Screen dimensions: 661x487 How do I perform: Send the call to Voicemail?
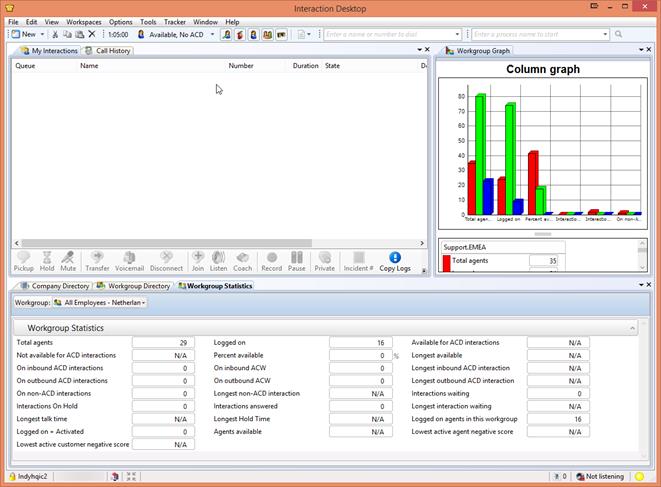pyautogui.click(x=129, y=261)
